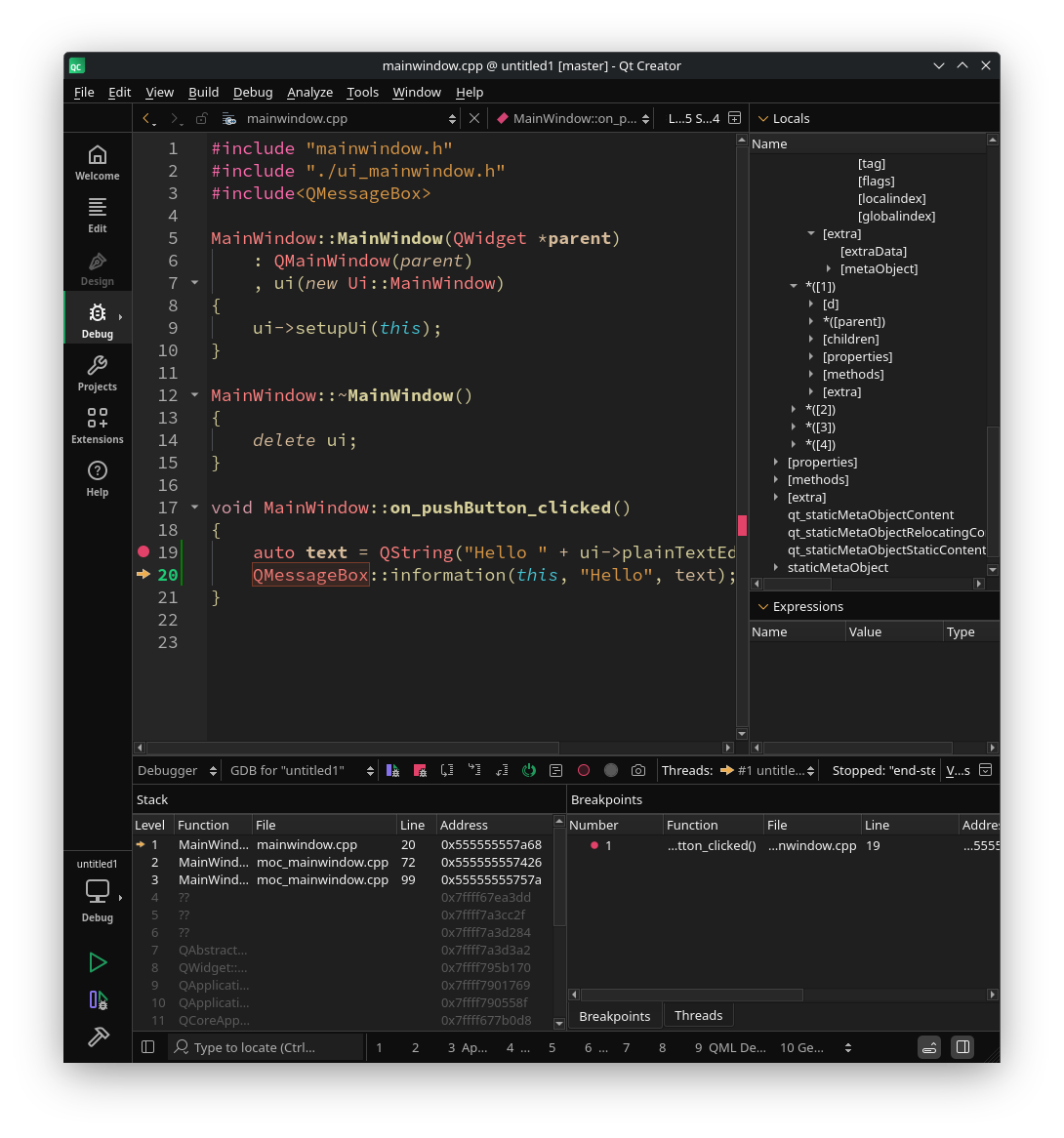This screenshot has height=1138, width=1064.
Task: Switch to Edit mode
Action: click(x=98, y=216)
